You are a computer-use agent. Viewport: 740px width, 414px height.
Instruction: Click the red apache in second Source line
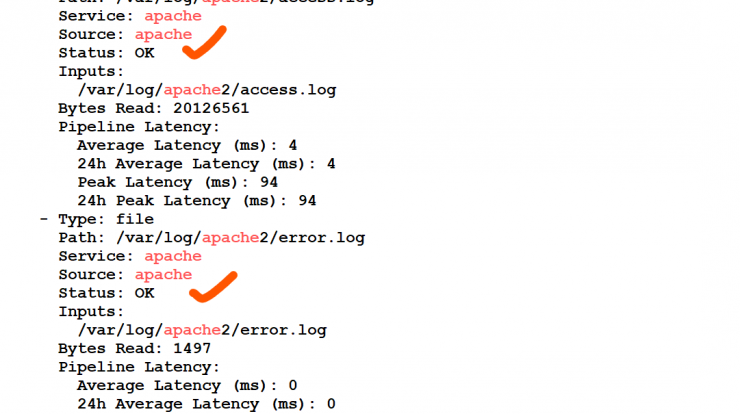coord(163,275)
